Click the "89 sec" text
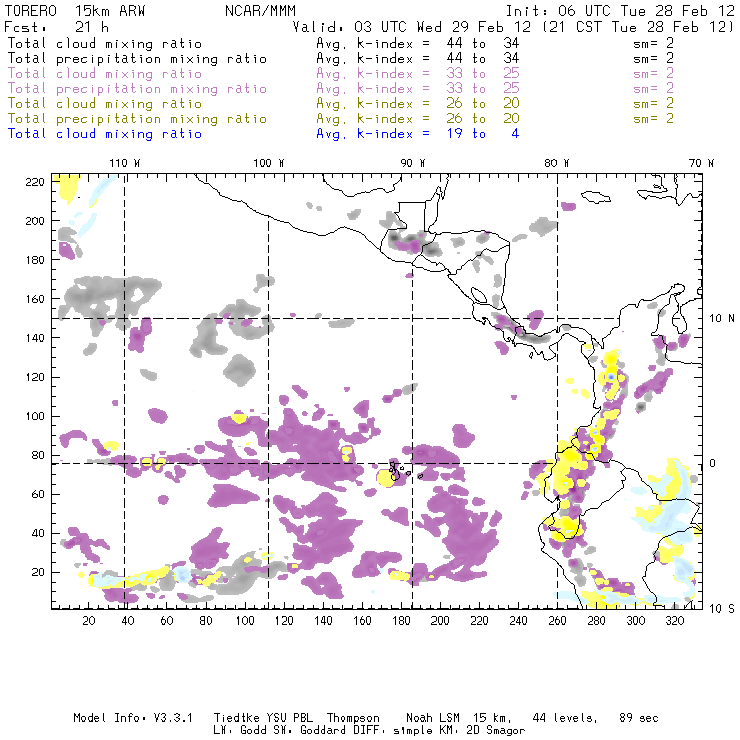 coord(639,718)
